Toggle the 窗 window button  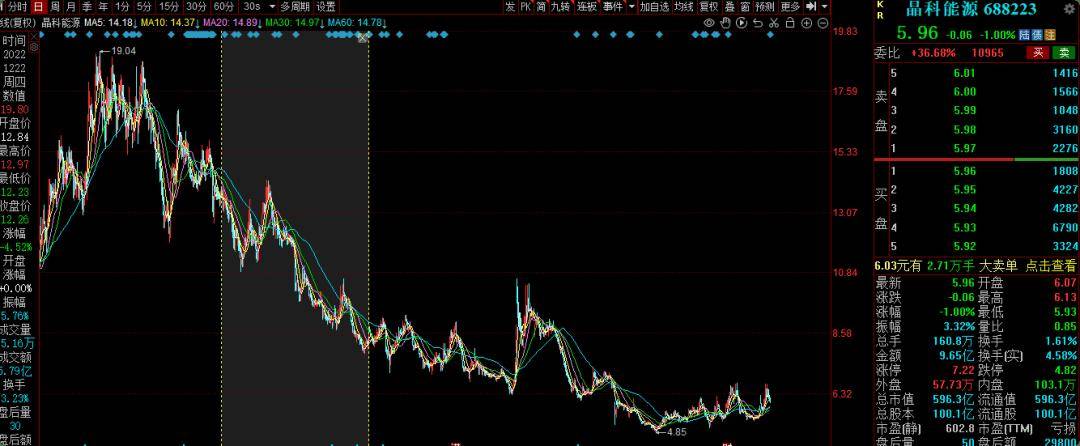coord(745,7)
